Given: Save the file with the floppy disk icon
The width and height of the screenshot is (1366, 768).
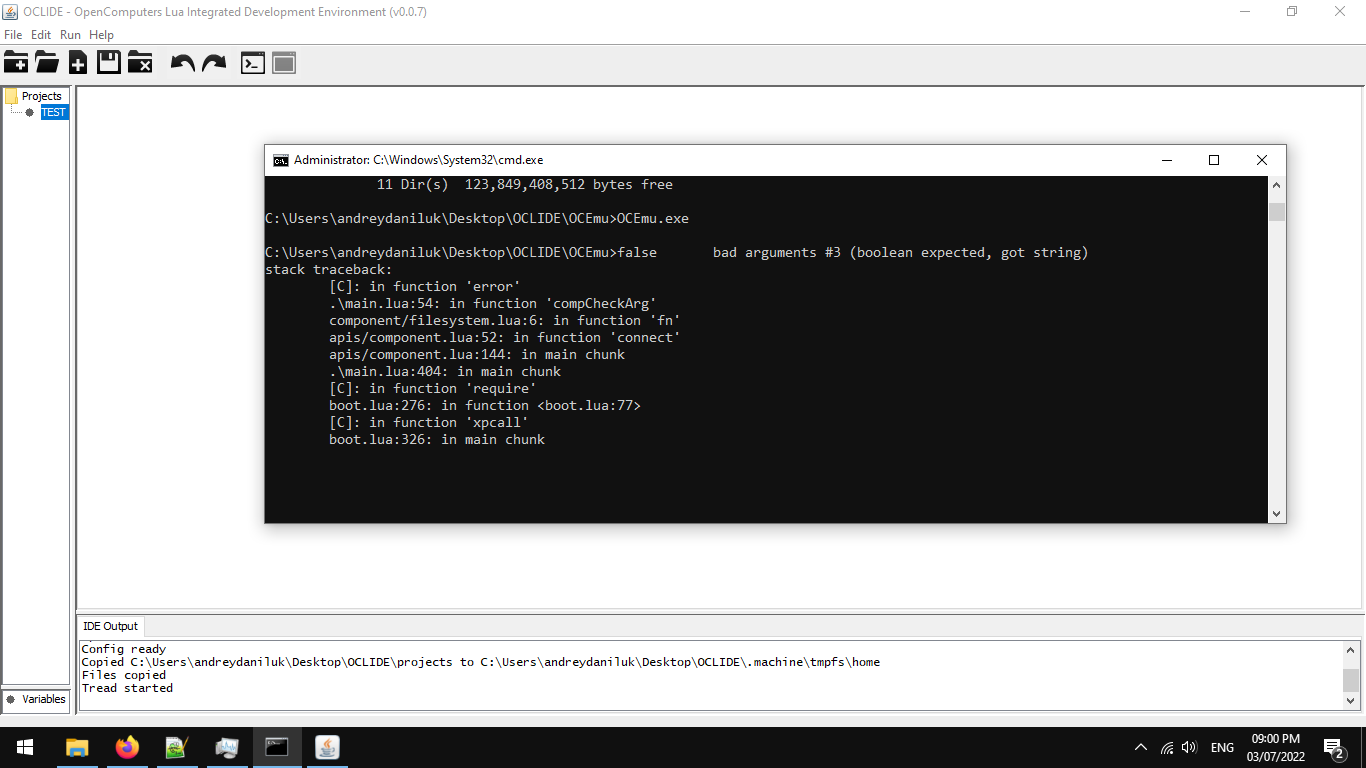Looking at the screenshot, I should tap(109, 63).
